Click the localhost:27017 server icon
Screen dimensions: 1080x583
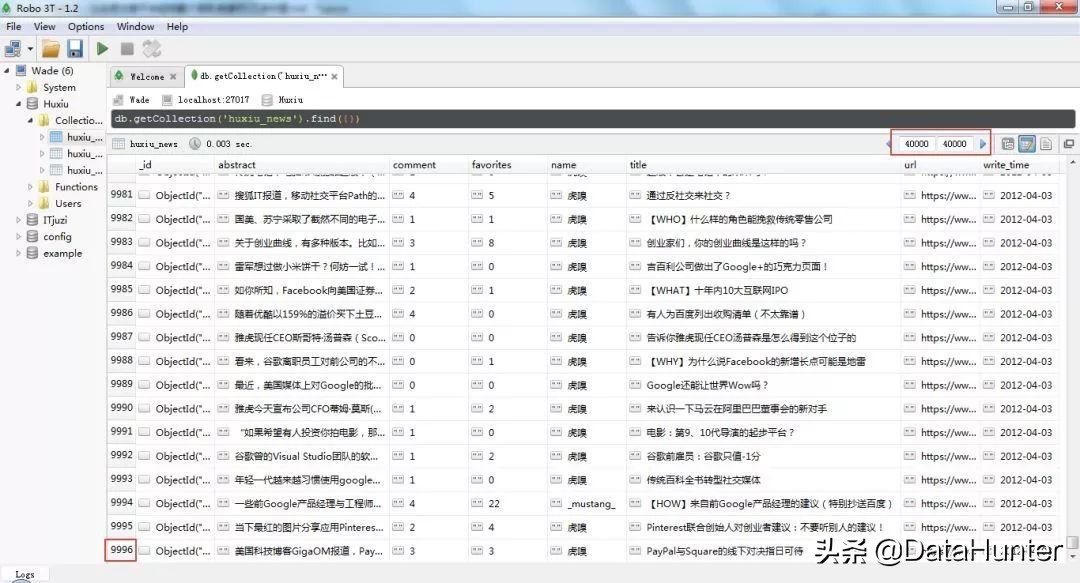coord(167,100)
